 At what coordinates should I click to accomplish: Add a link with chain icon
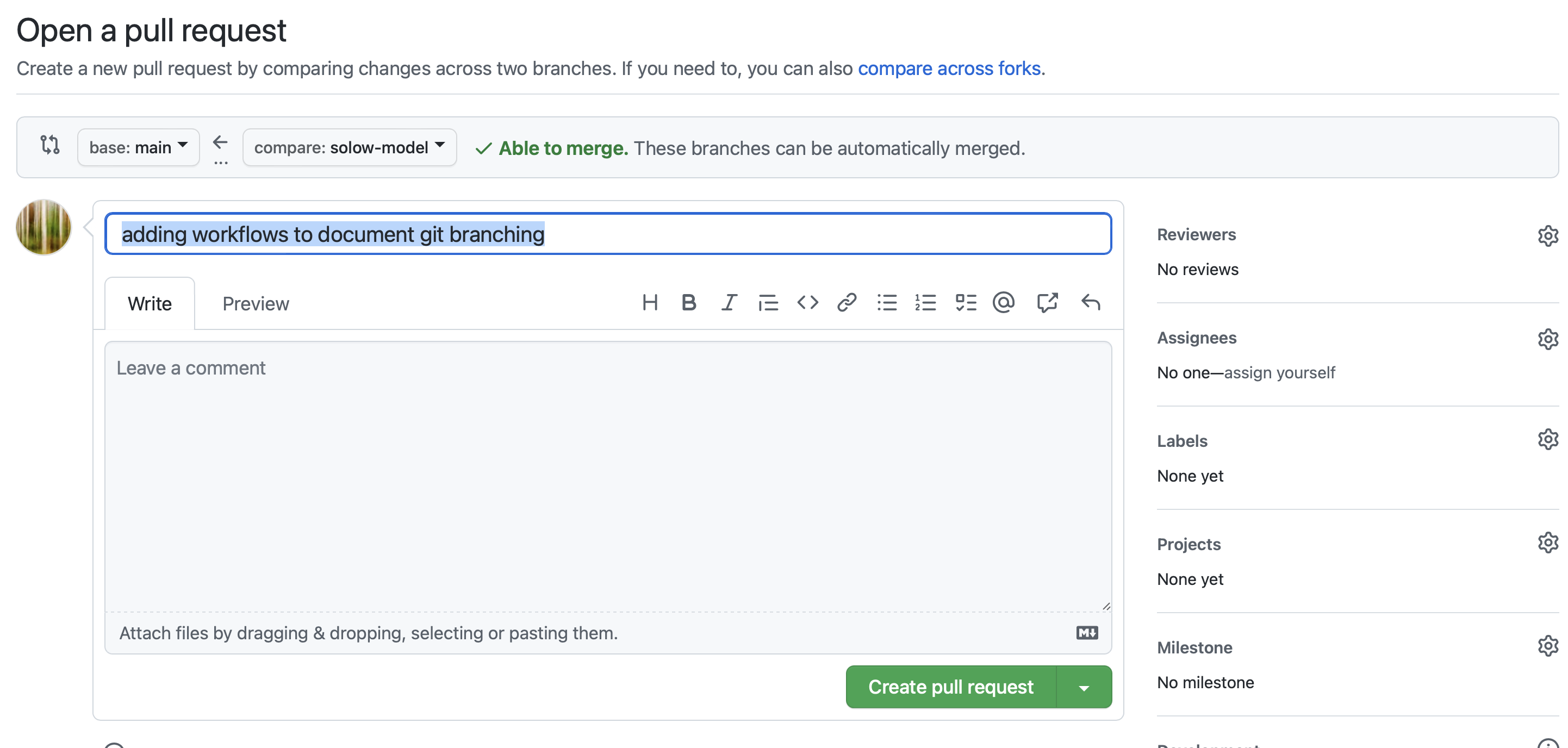coord(847,302)
